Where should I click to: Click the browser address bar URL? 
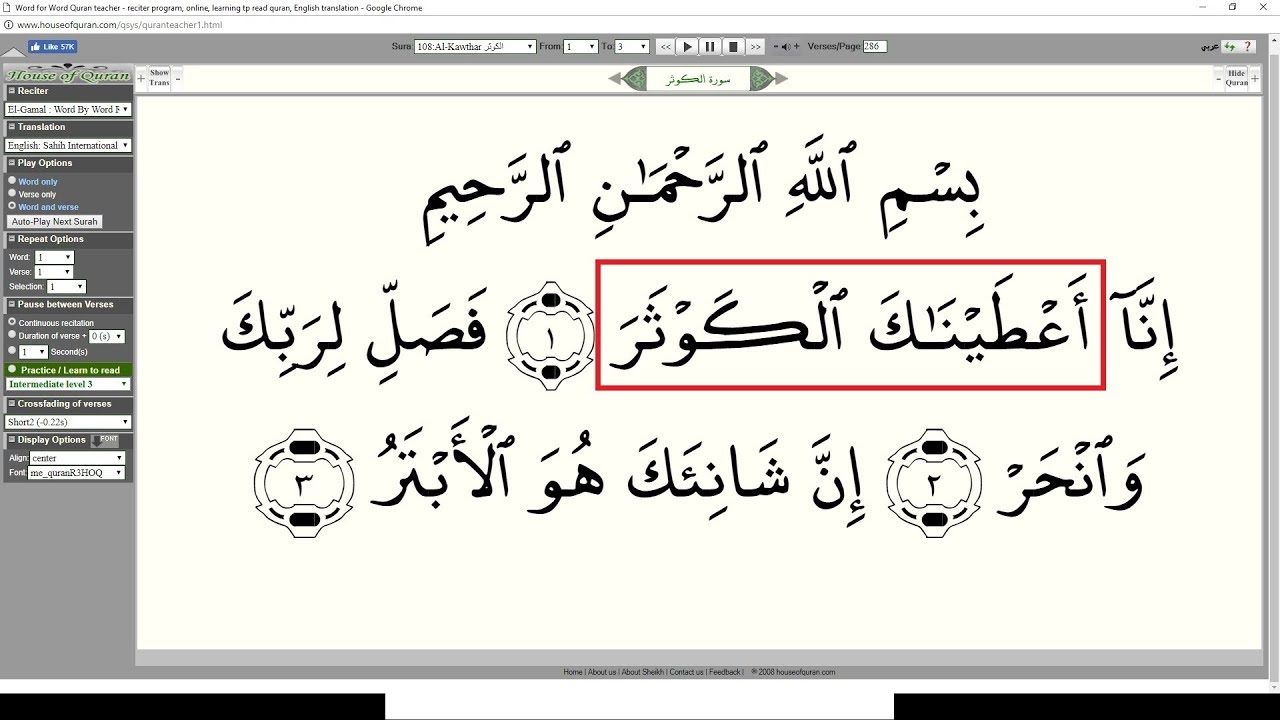click(120, 25)
